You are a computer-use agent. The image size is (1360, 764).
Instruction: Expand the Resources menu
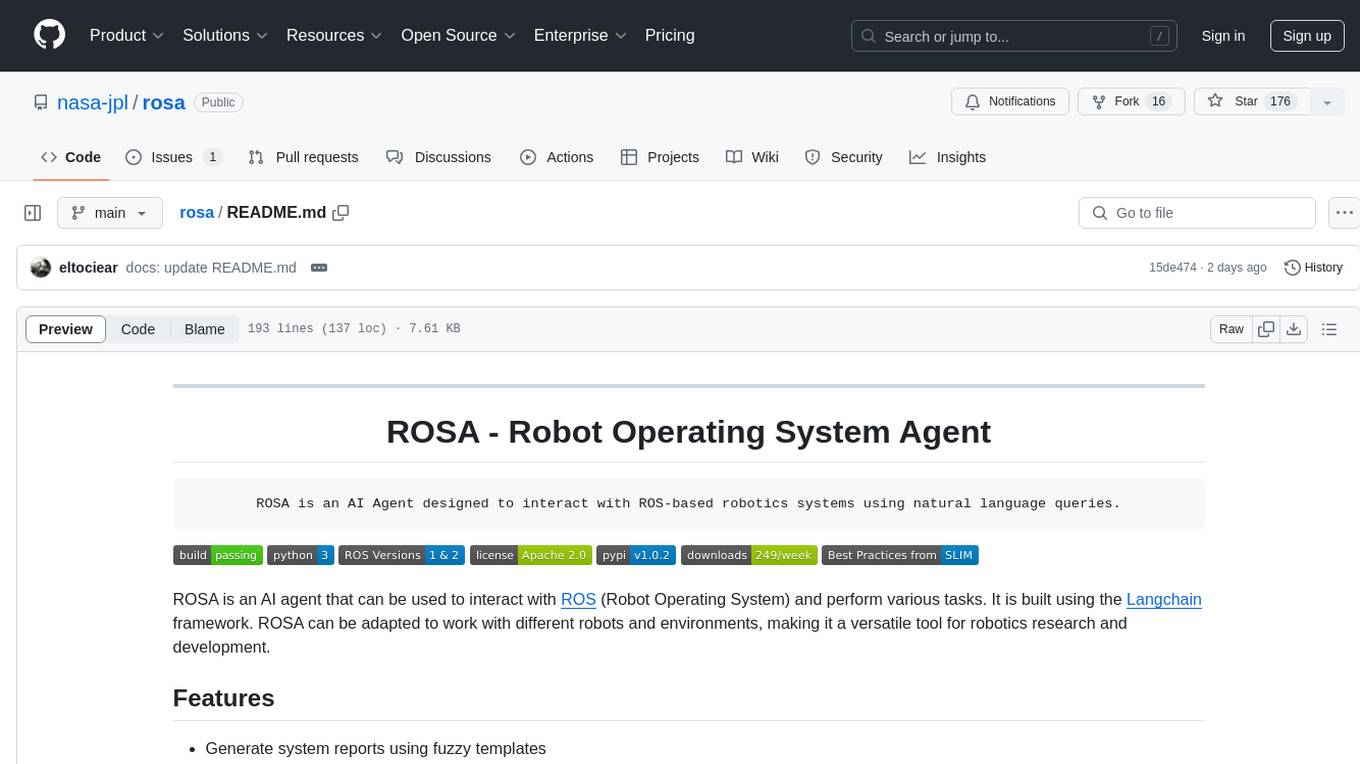coord(334,35)
